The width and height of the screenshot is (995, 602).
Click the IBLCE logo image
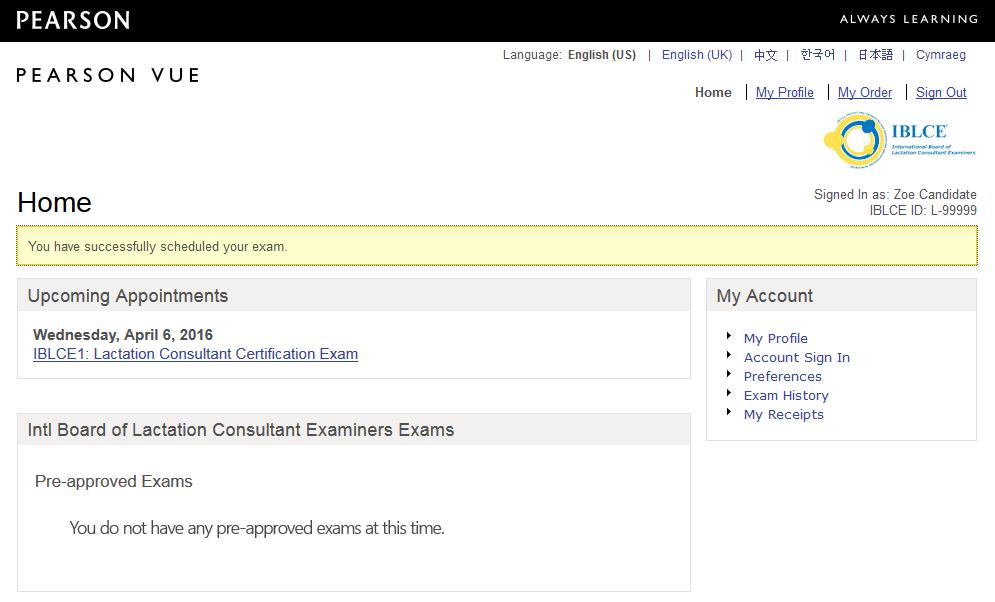899,140
